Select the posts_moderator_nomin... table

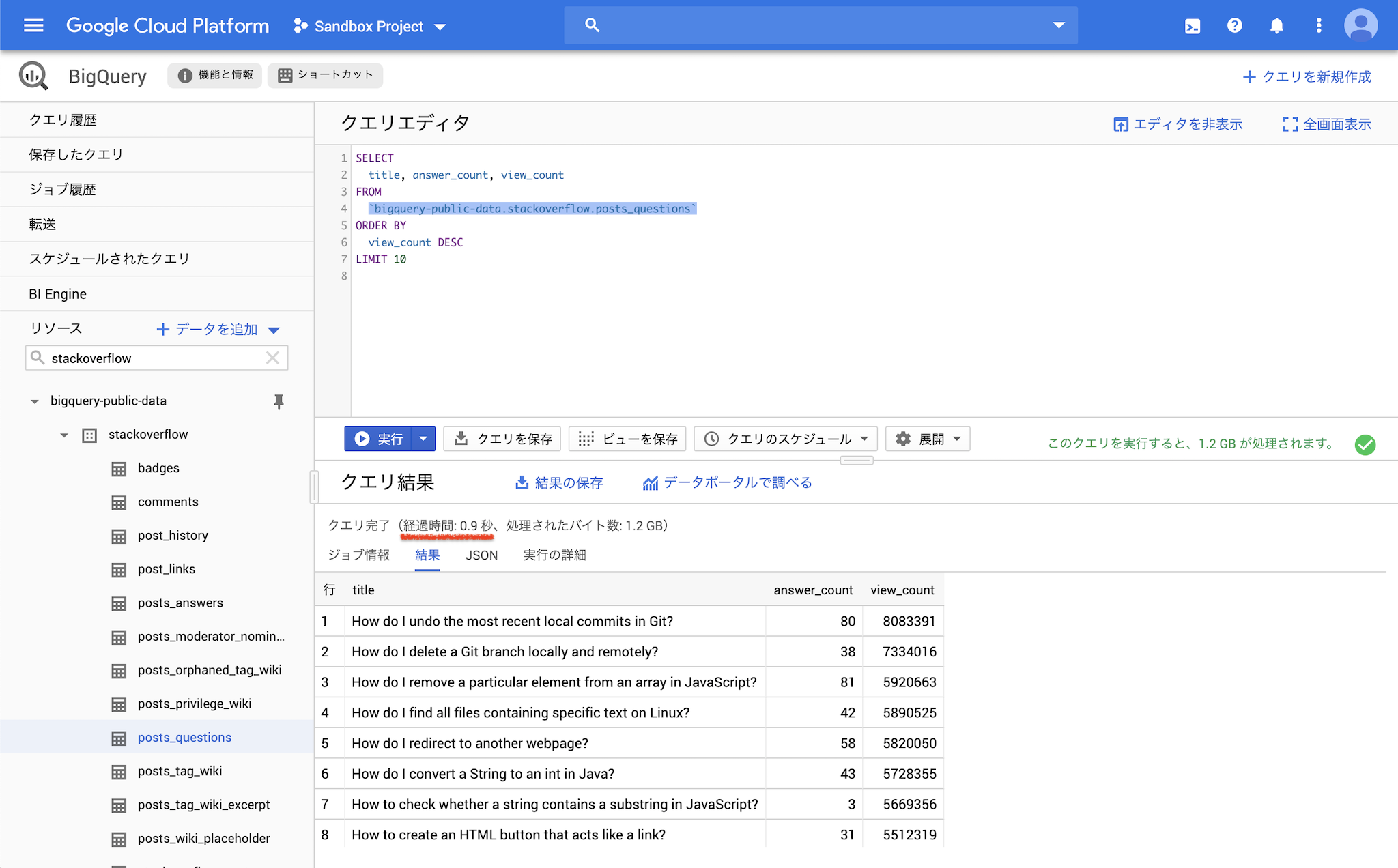[x=211, y=637]
